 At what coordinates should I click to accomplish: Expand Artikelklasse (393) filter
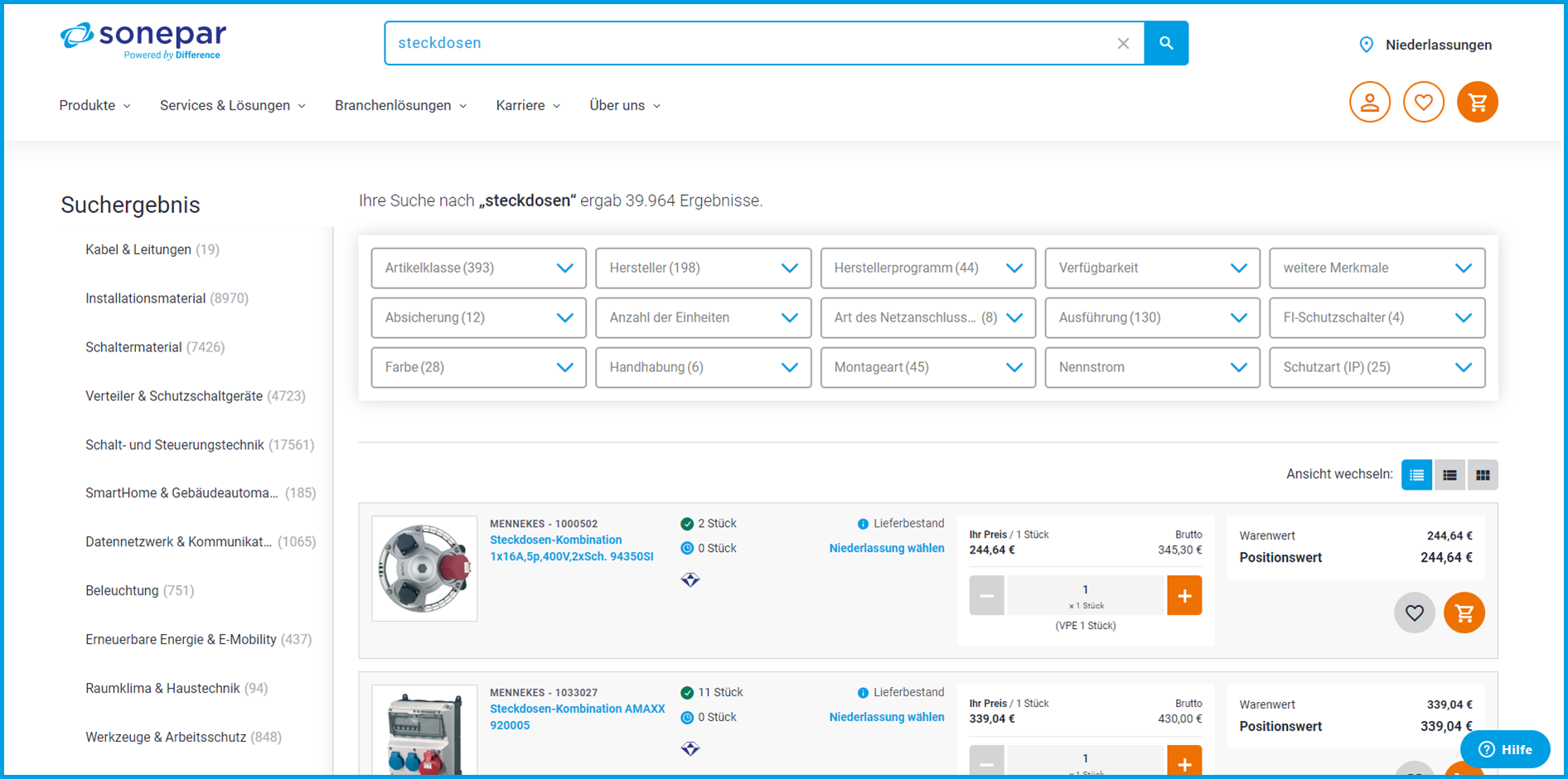pos(478,268)
